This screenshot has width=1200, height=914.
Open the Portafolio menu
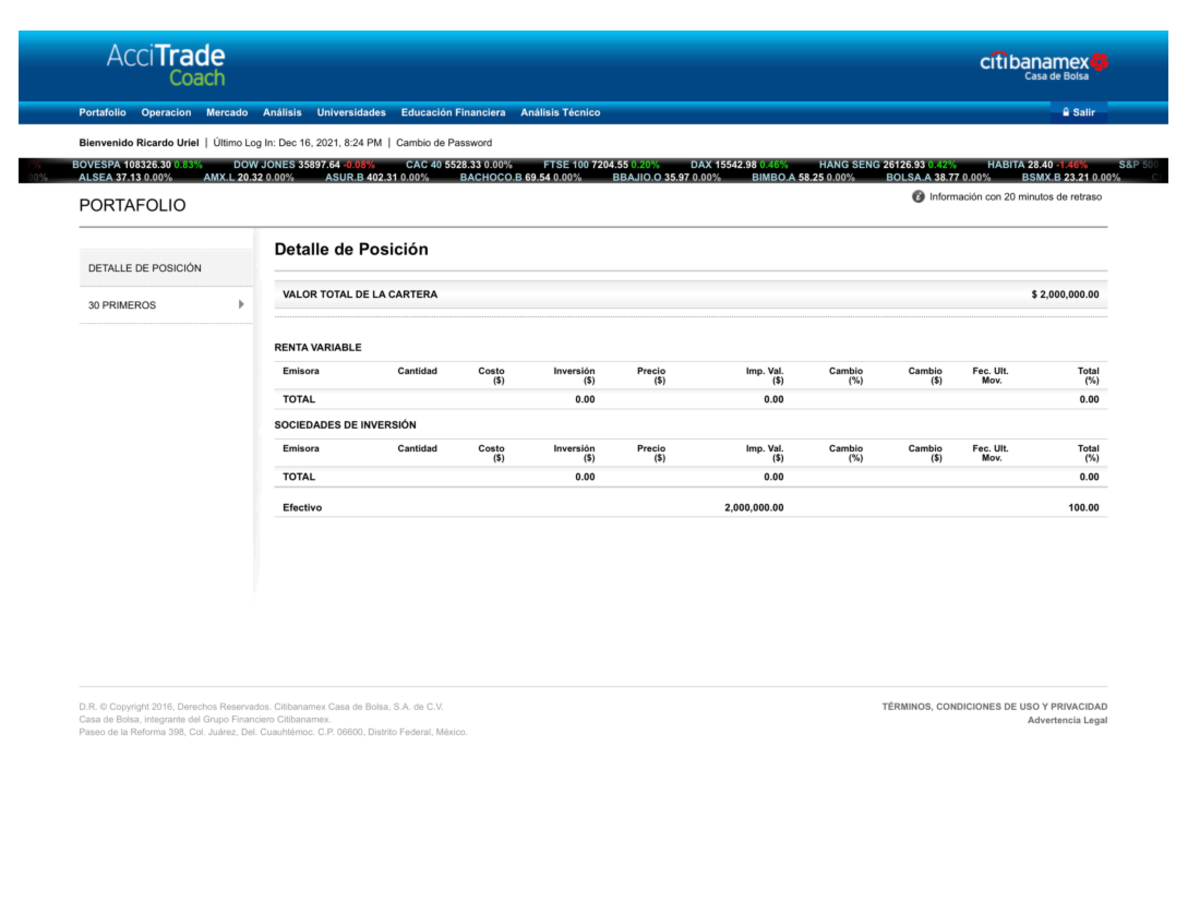point(102,113)
